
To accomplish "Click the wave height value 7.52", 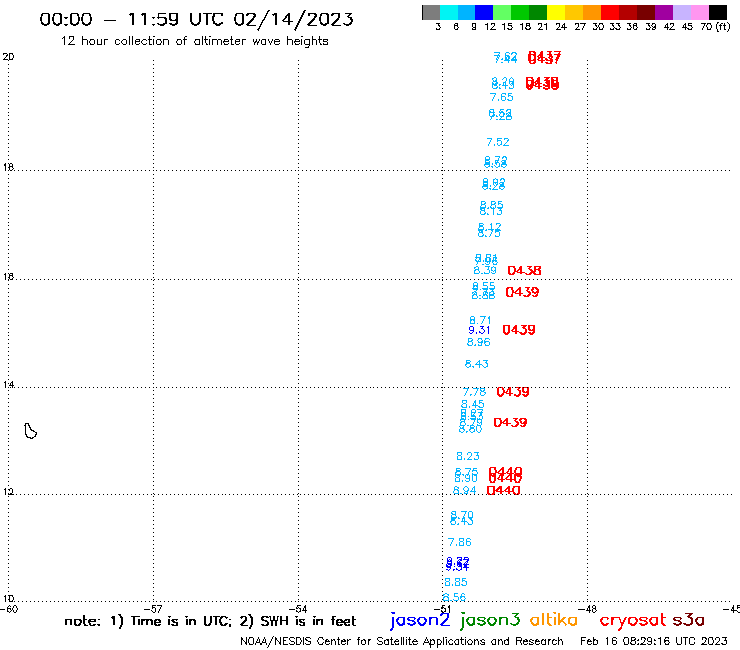I will [498, 142].
